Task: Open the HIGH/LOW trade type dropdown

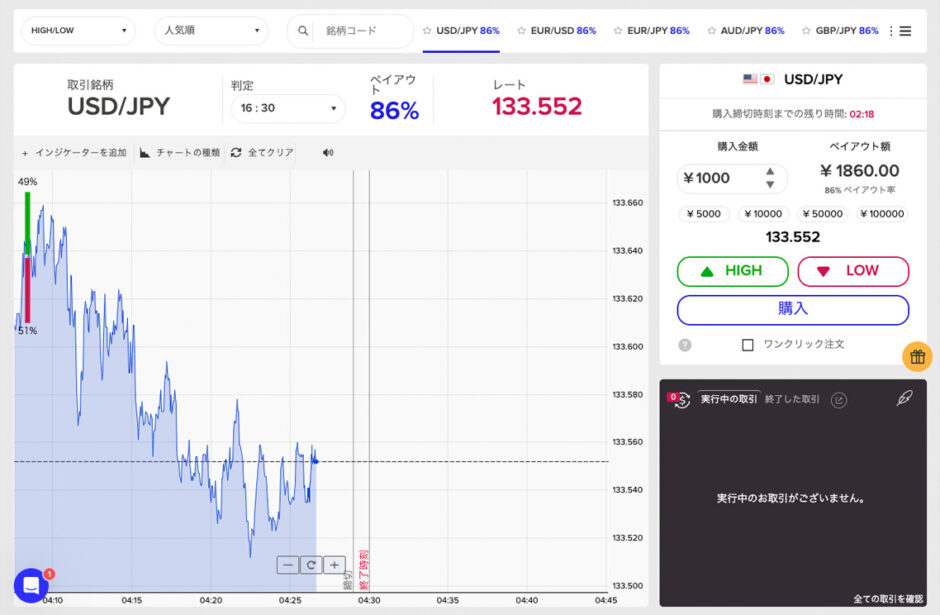Action: [x=79, y=31]
